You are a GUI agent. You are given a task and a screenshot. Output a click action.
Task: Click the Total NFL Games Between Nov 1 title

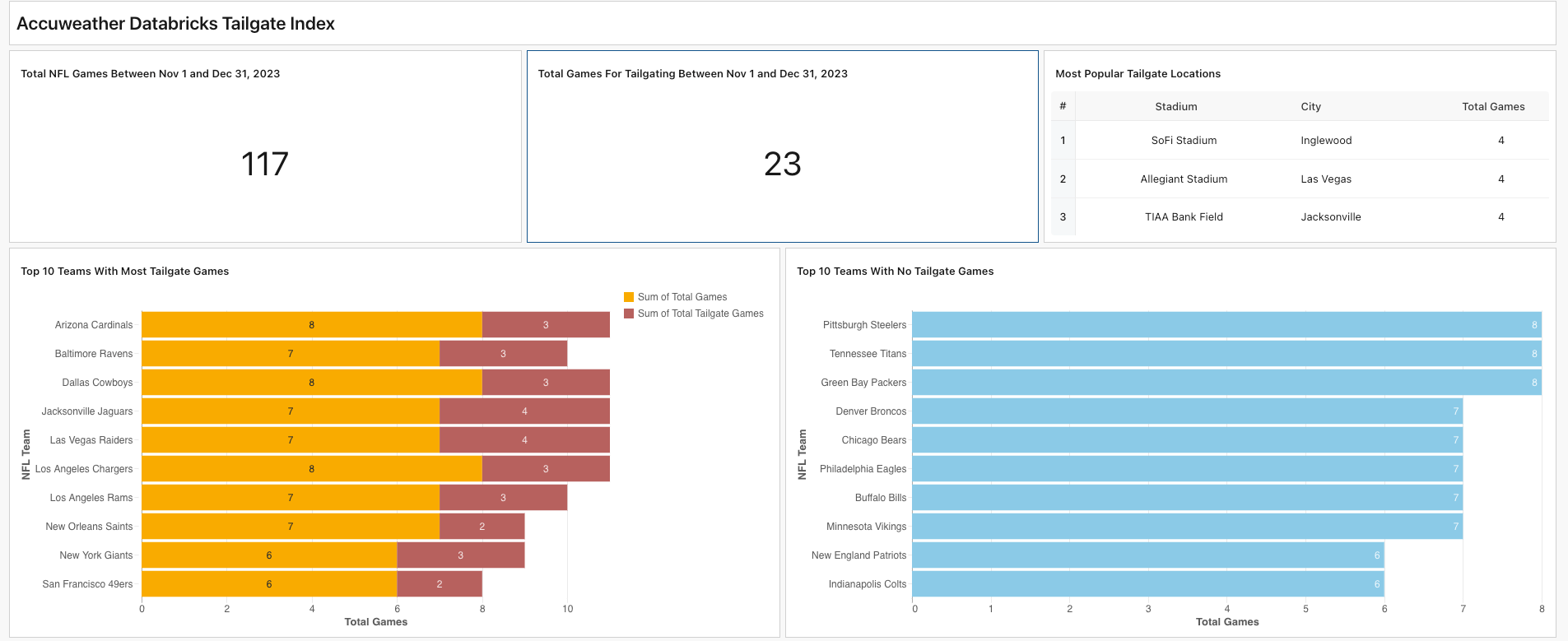150,73
